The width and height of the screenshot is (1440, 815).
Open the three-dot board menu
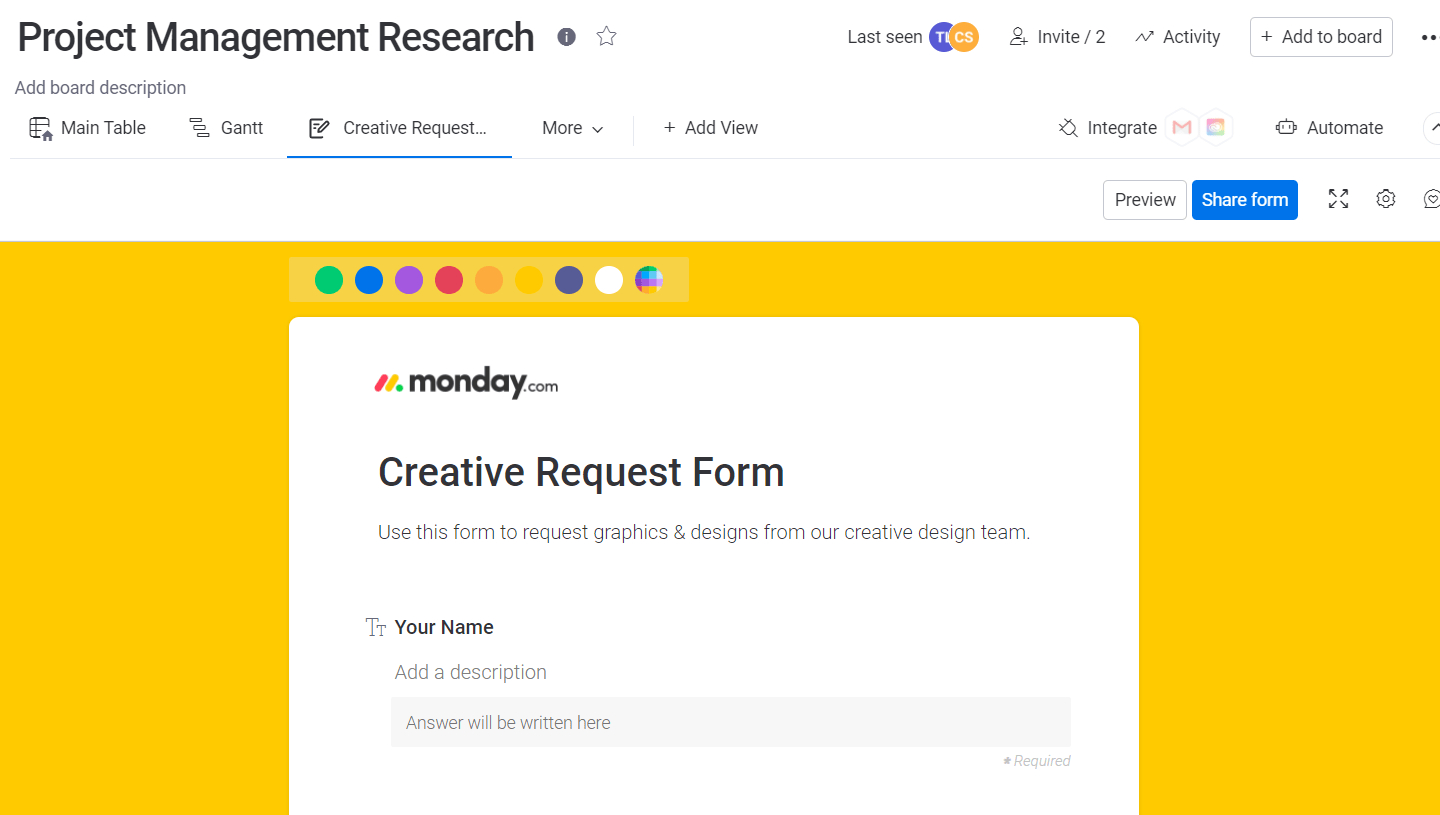pos(1428,38)
